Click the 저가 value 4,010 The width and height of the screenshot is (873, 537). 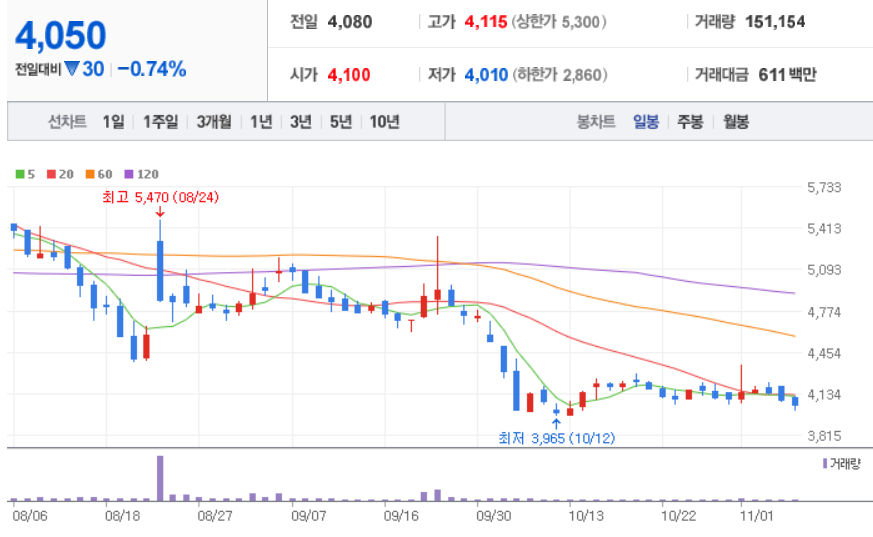(486, 75)
